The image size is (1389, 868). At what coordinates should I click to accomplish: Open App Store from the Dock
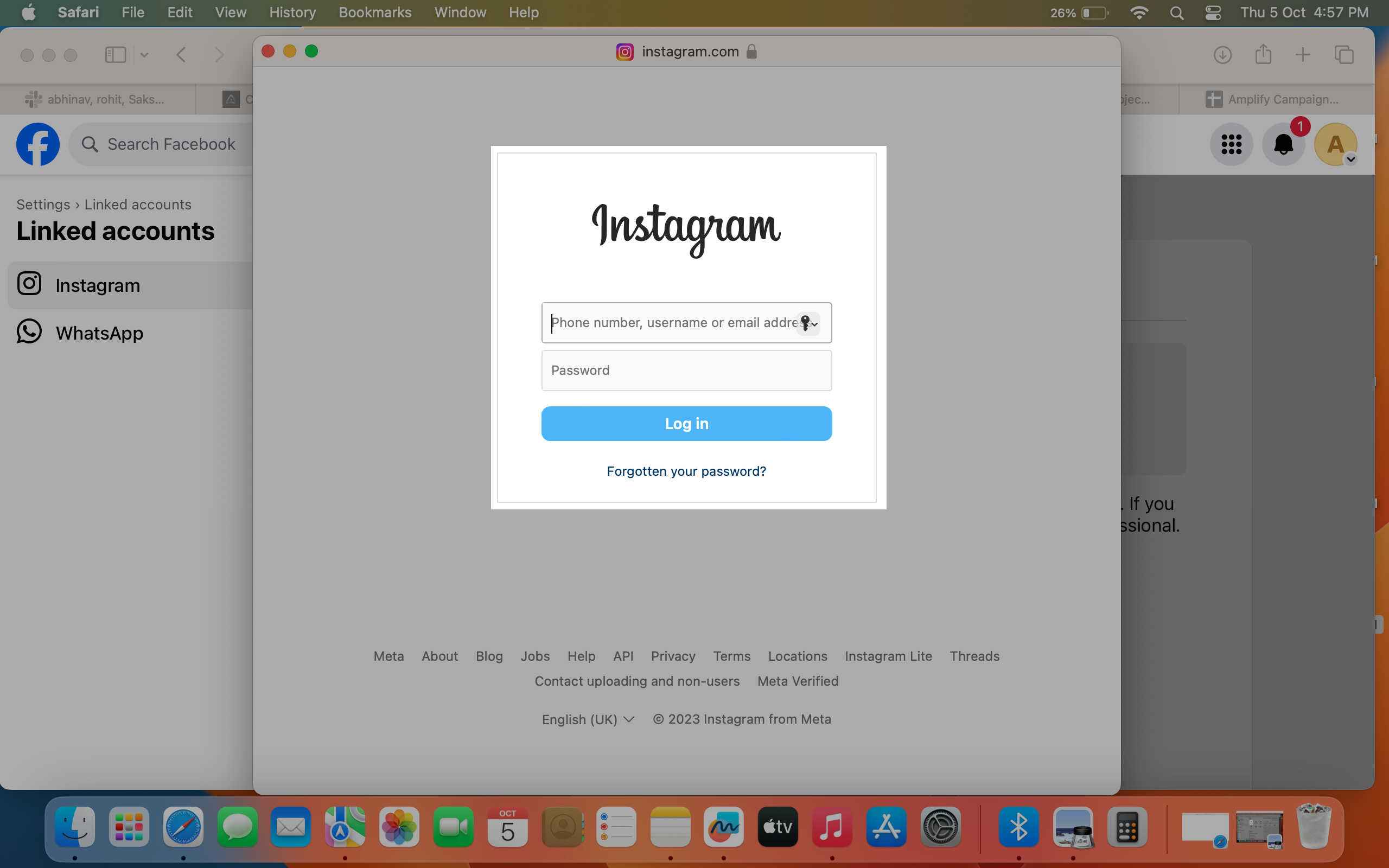tap(886, 827)
